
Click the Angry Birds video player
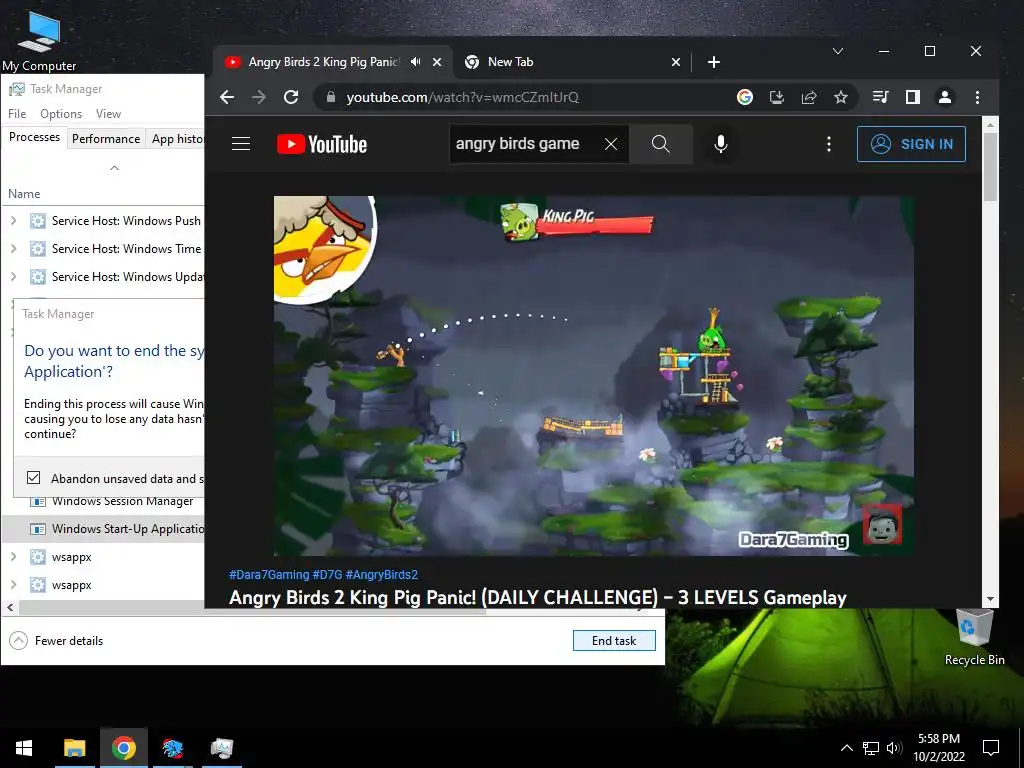pyautogui.click(x=594, y=376)
